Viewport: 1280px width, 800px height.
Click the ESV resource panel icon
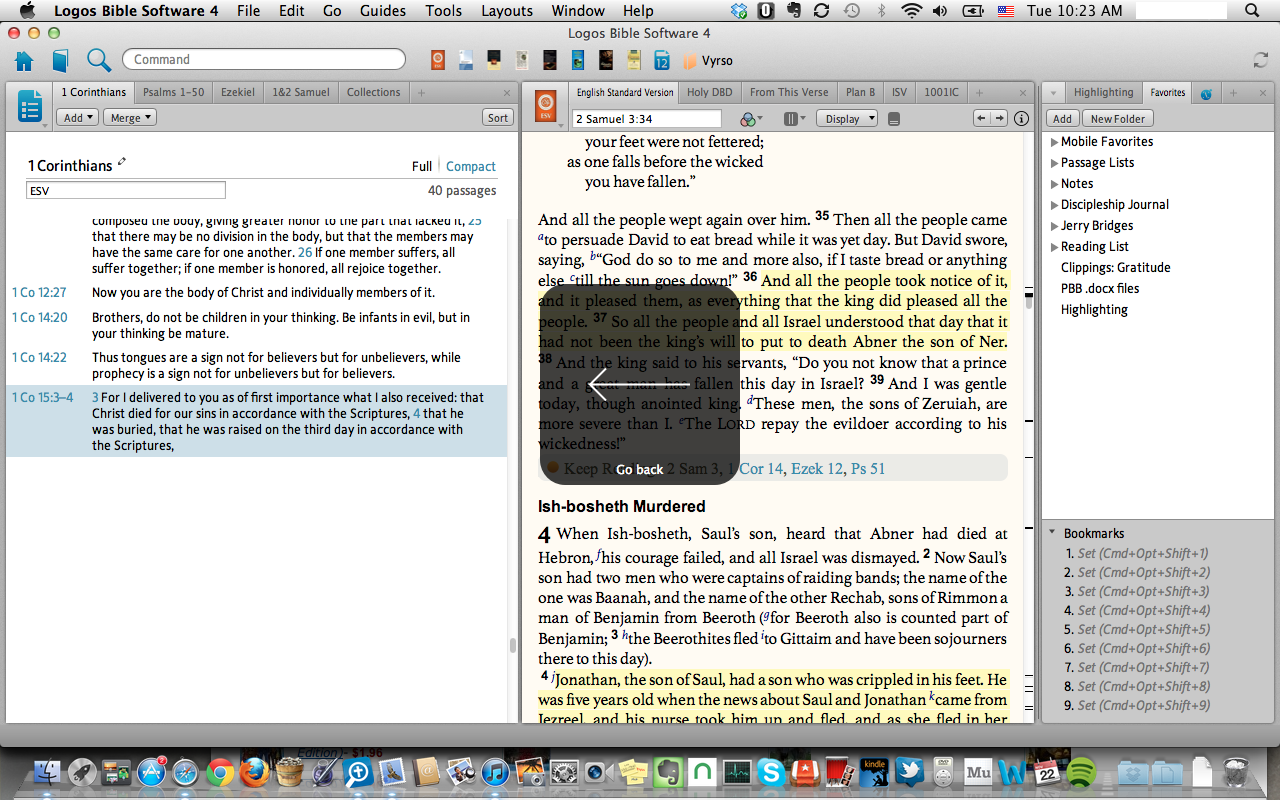tap(546, 106)
